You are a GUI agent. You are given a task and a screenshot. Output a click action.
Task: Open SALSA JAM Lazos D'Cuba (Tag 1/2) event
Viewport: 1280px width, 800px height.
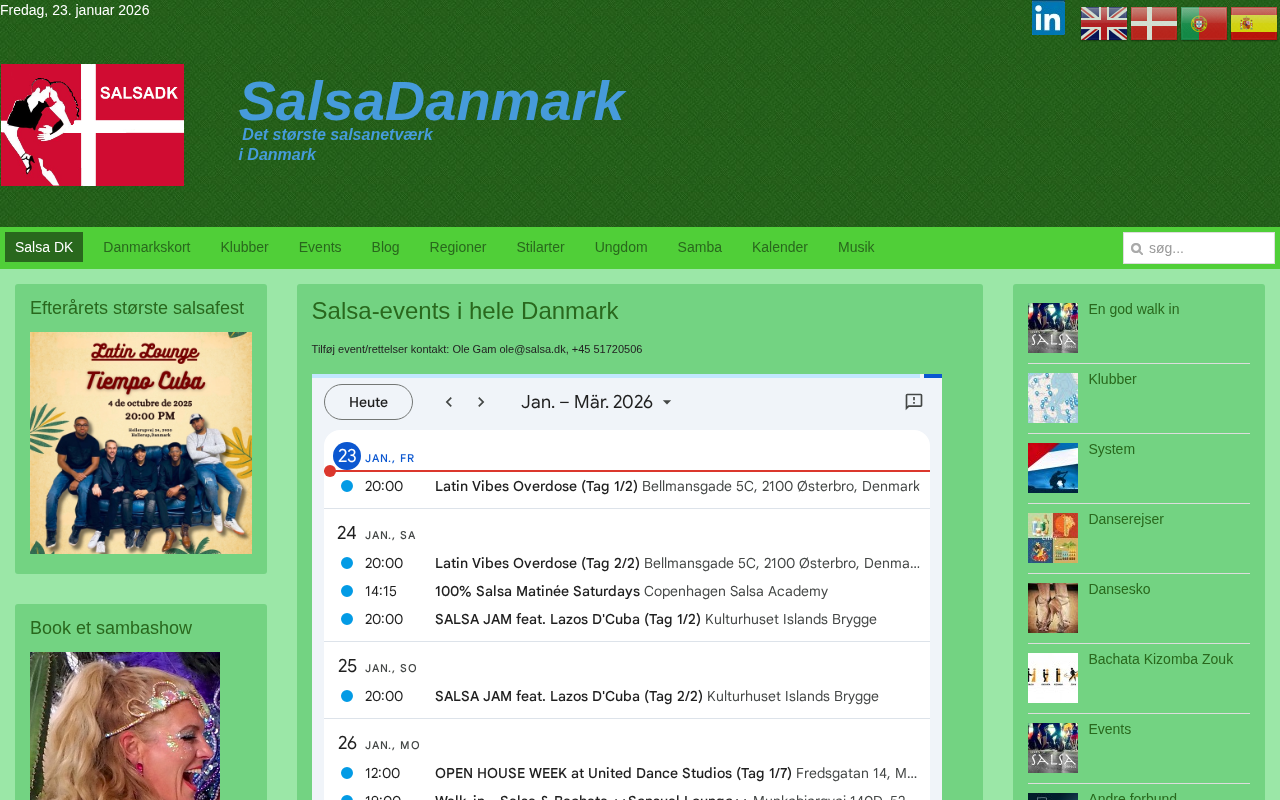pos(627,619)
